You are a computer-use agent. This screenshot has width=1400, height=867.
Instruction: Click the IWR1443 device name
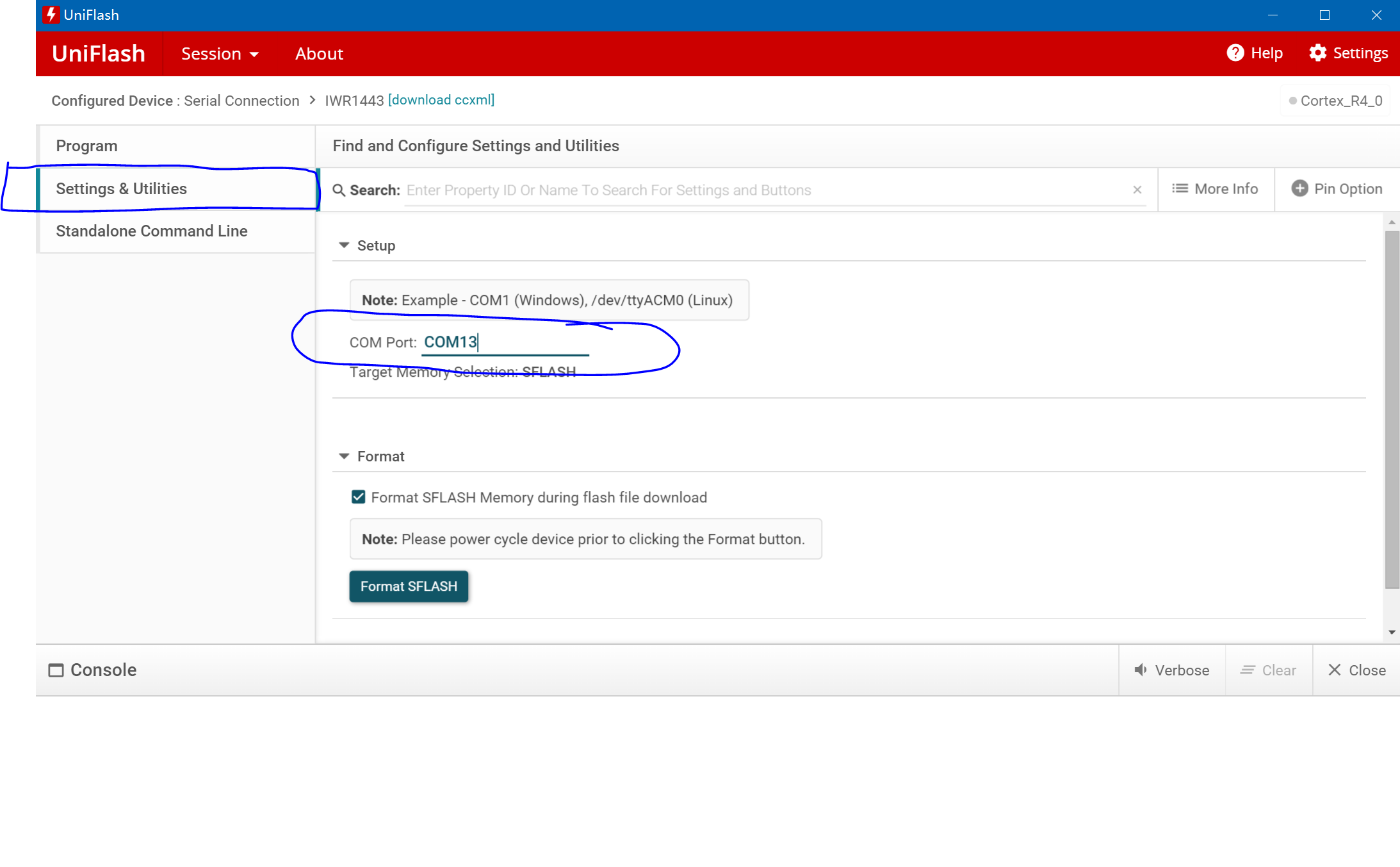354,101
